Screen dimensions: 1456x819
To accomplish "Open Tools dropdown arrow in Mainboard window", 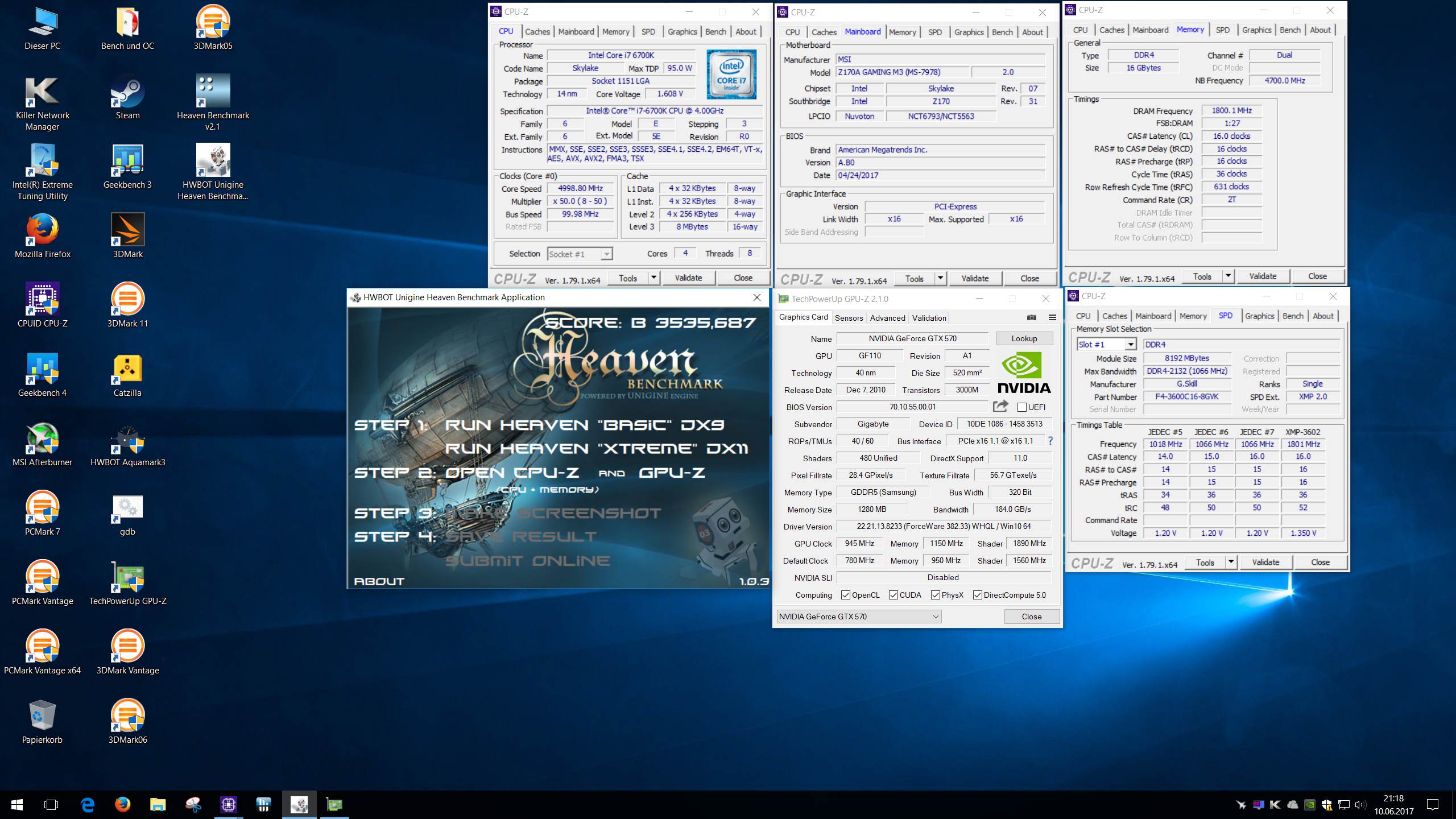I will coord(940,279).
